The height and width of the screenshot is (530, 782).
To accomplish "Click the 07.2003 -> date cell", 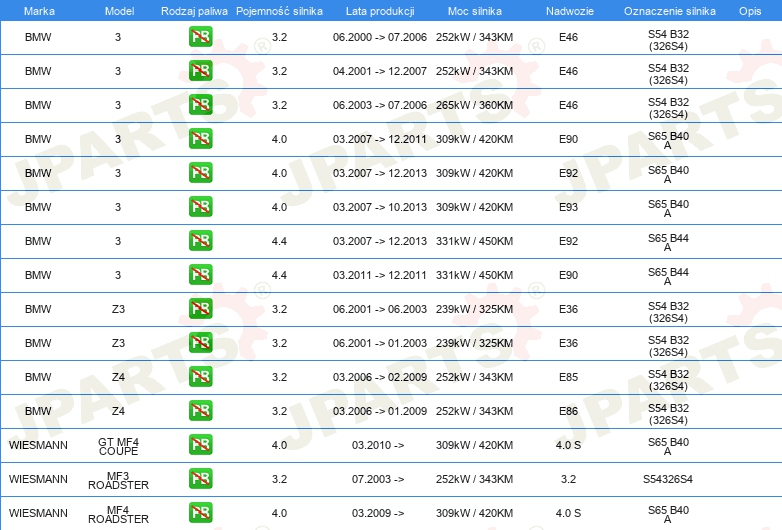I will (x=378, y=479).
